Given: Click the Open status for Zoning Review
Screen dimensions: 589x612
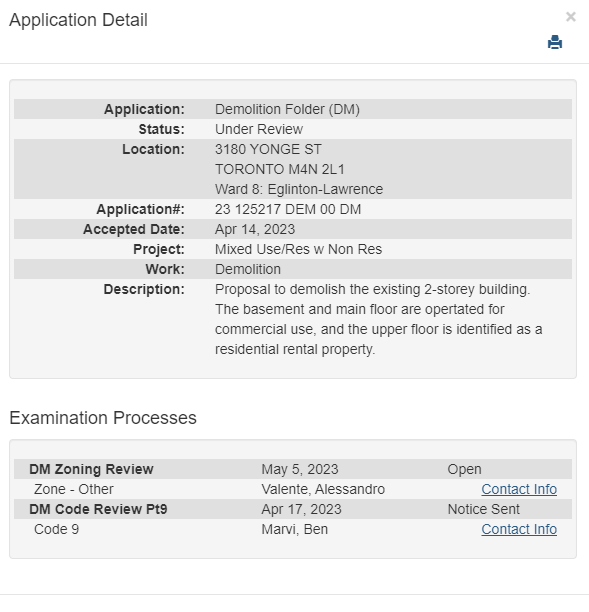Looking at the screenshot, I should coord(464,469).
